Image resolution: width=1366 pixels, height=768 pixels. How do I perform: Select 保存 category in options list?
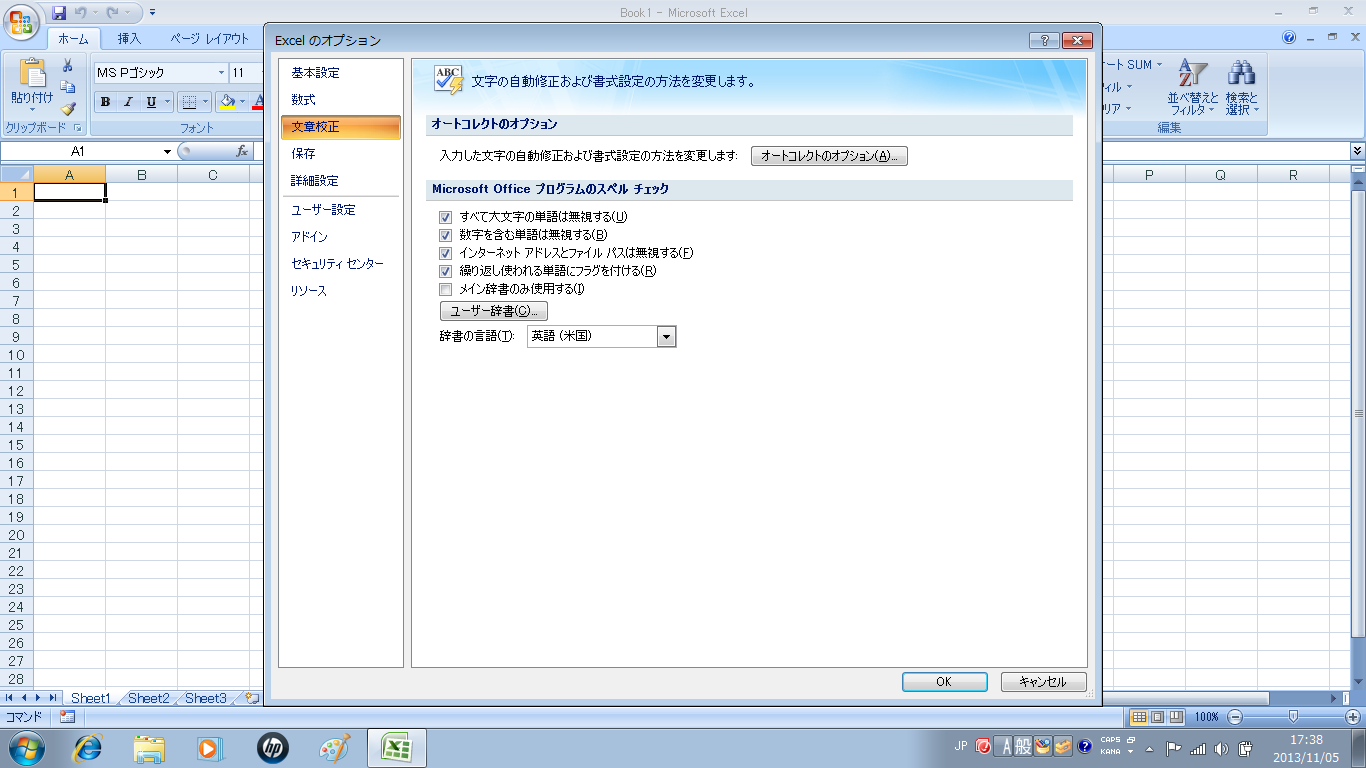pos(303,154)
